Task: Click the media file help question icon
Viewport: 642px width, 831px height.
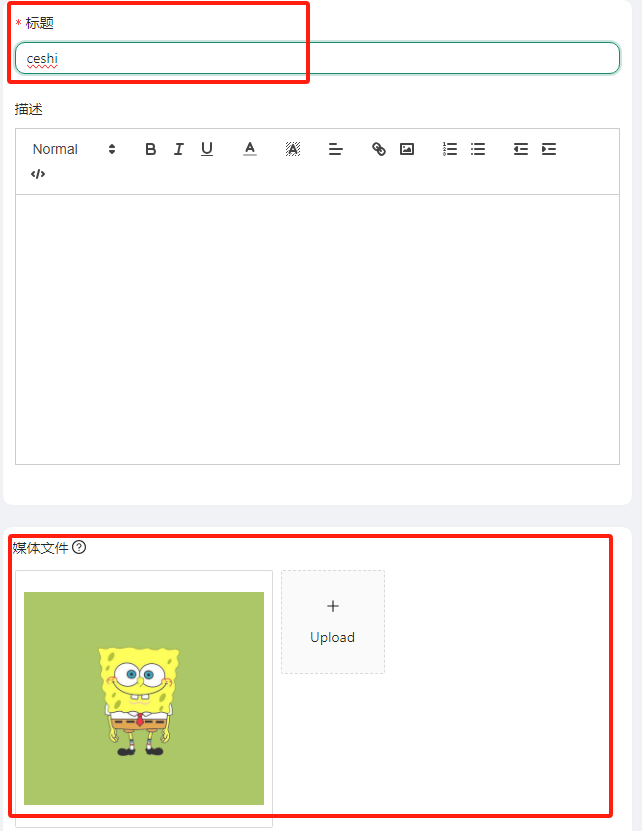Action: point(79,547)
